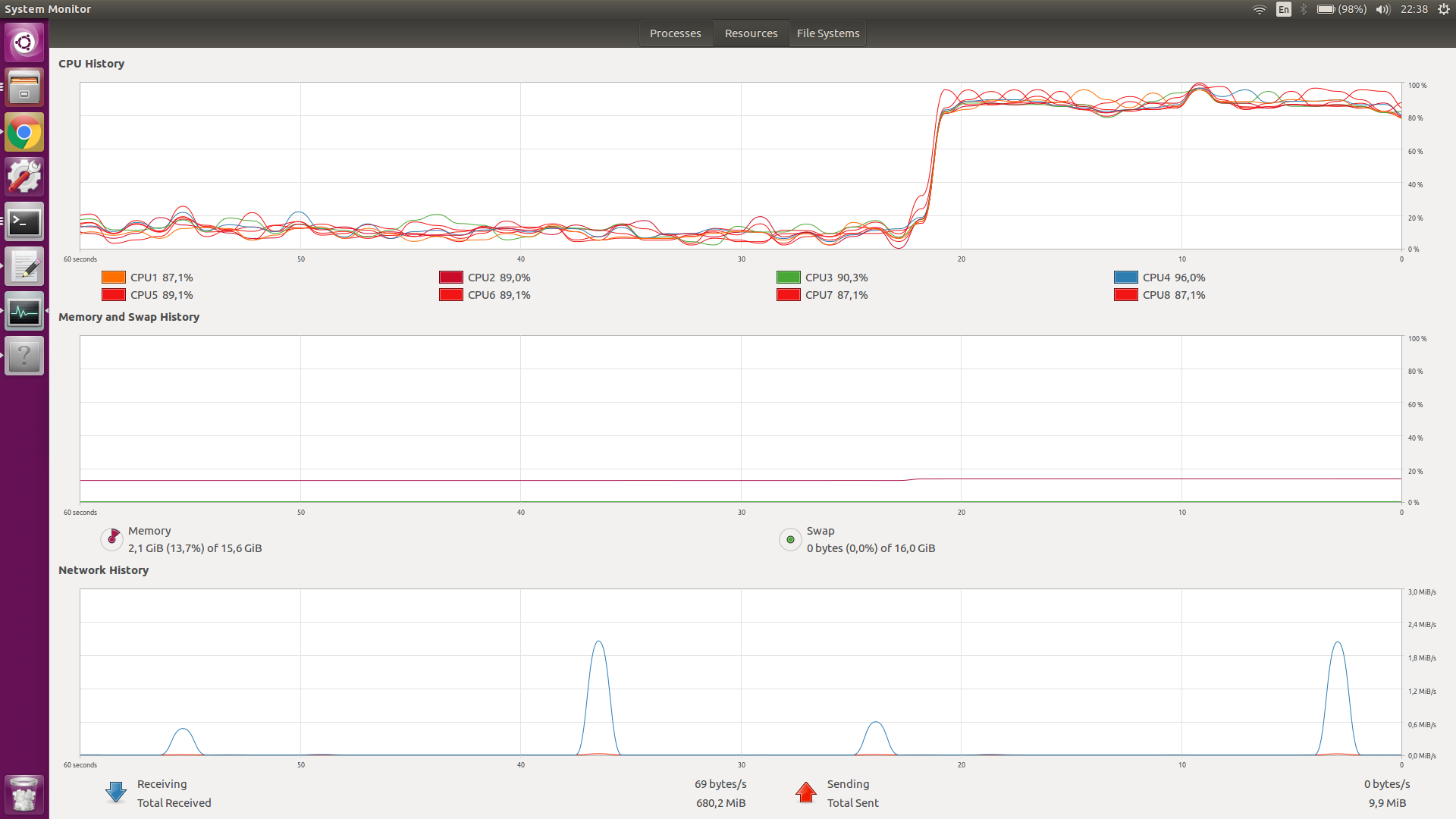Click the Bluetooth icon in the panel
This screenshot has height=819, width=1456.
(x=1304, y=9)
